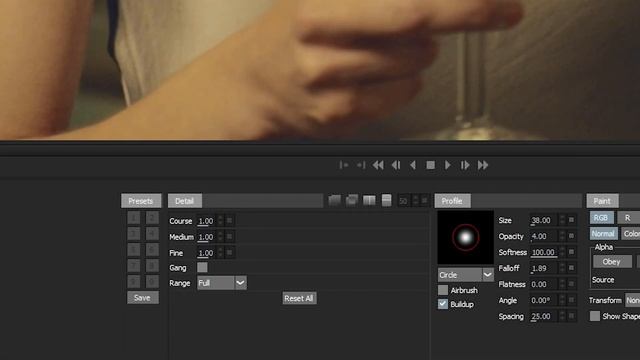Play the clip in reverse
640x360 pixels.
pyautogui.click(x=413, y=165)
